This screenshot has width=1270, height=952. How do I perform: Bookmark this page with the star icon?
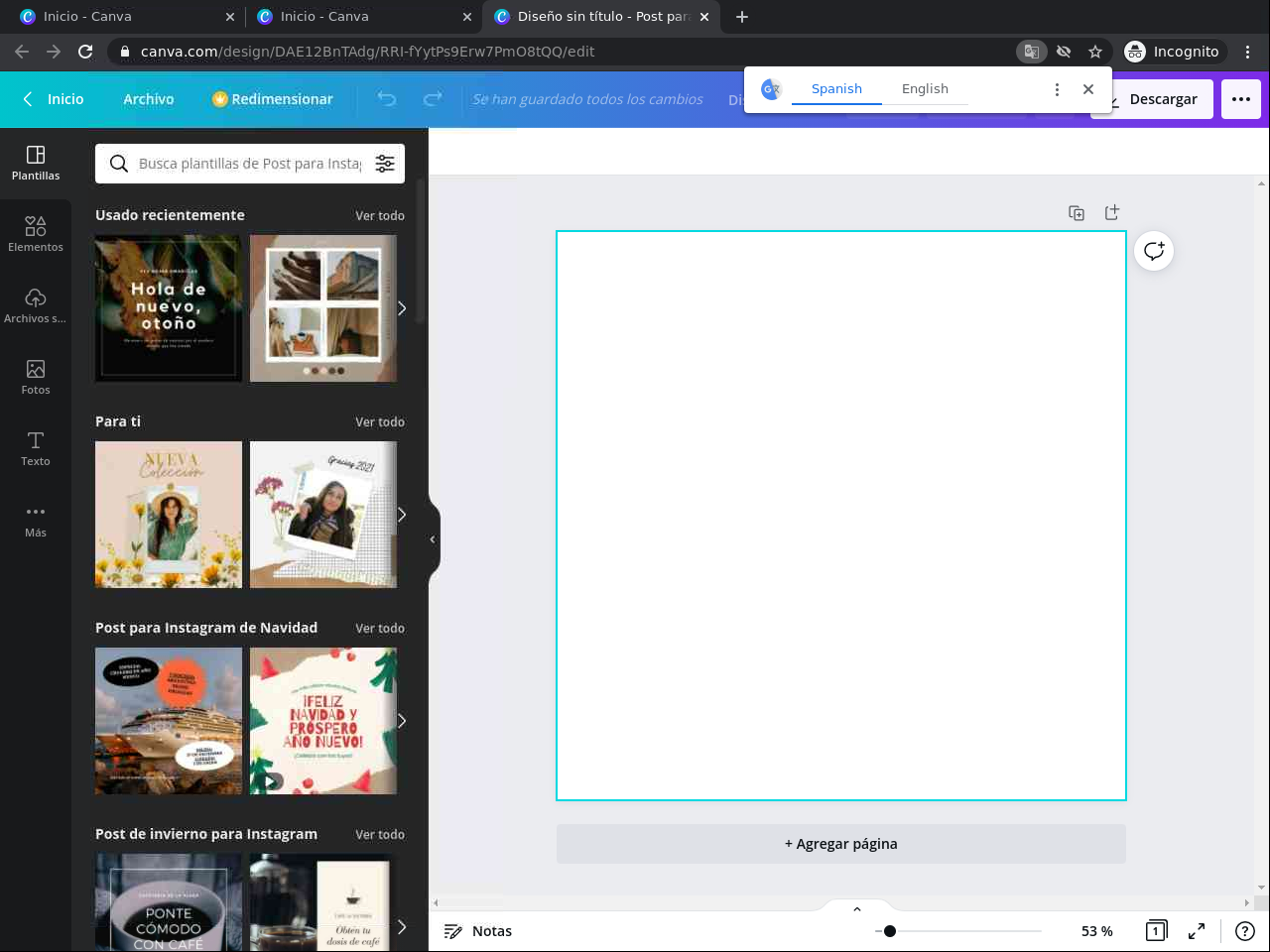click(1095, 52)
